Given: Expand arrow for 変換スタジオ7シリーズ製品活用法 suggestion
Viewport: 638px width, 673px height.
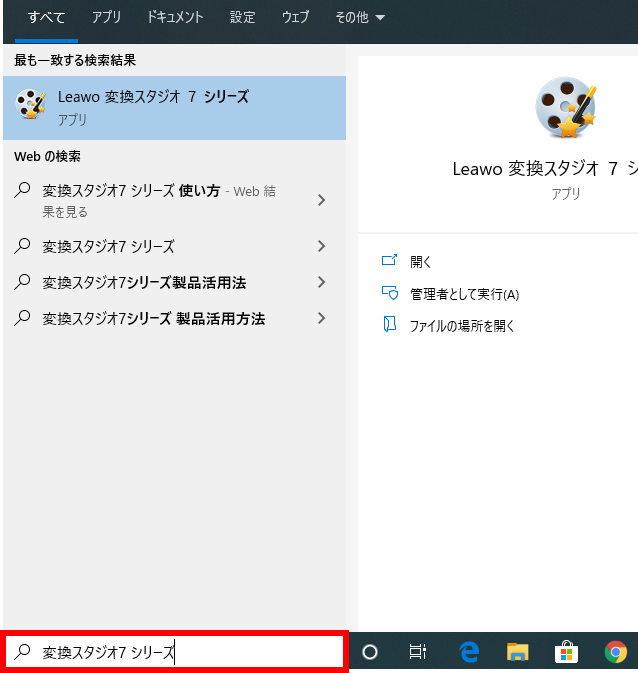Looking at the screenshot, I should pos(321,282).
